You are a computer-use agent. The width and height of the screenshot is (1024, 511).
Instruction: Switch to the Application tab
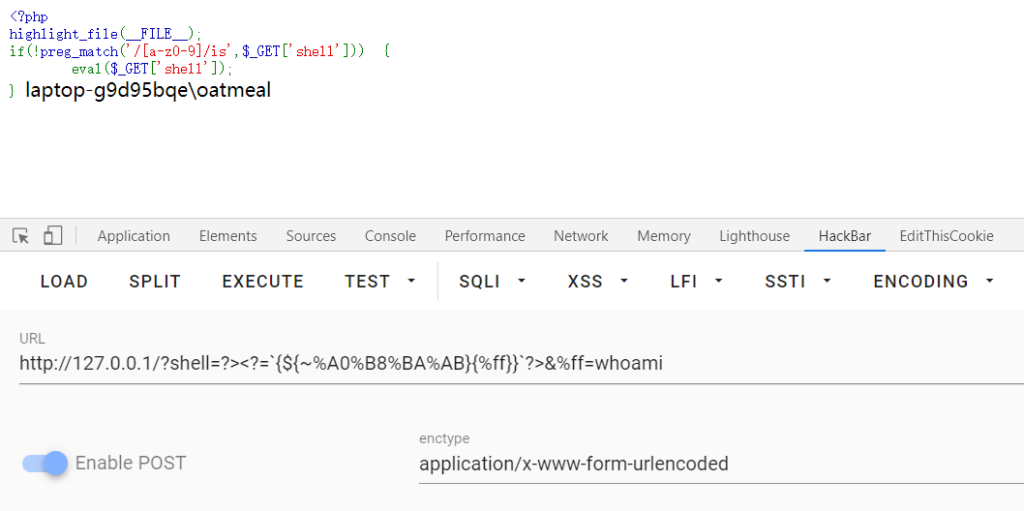[x=134, y=236]
